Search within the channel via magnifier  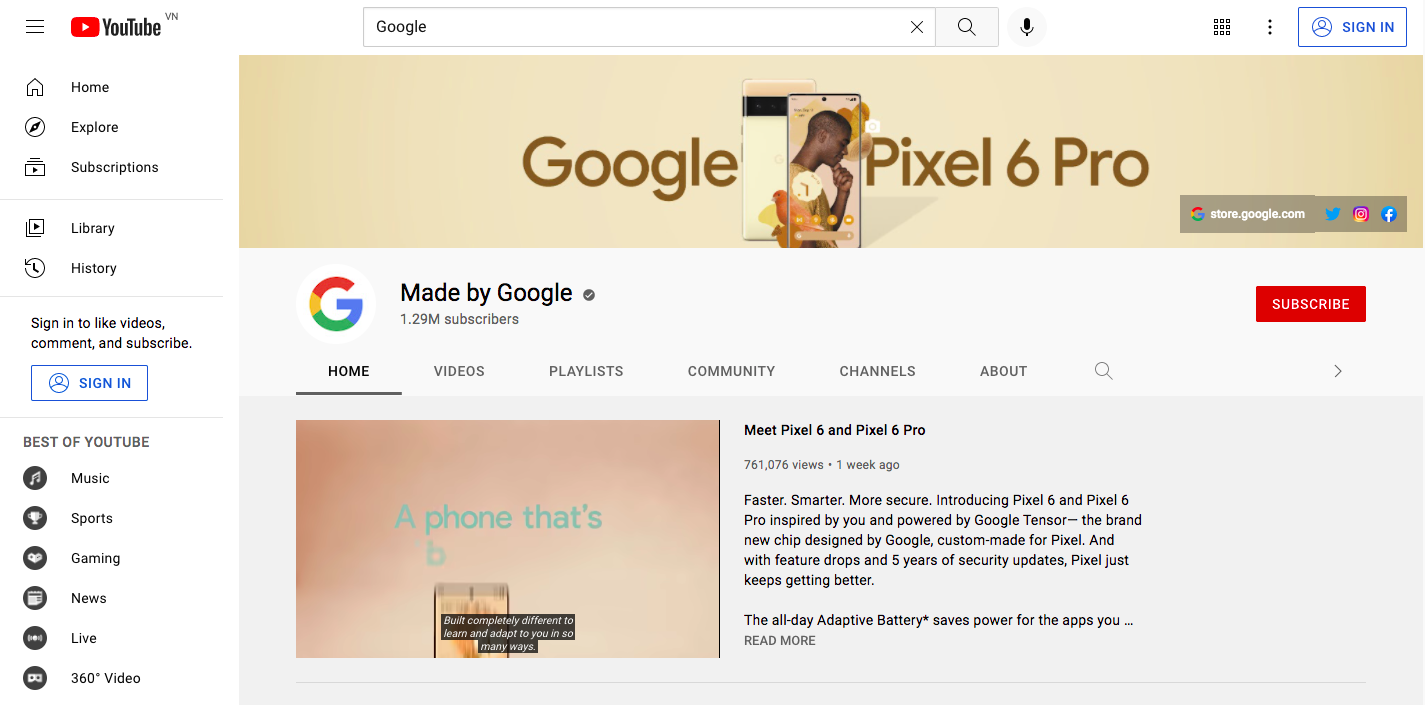click(x=1103, y=371)
